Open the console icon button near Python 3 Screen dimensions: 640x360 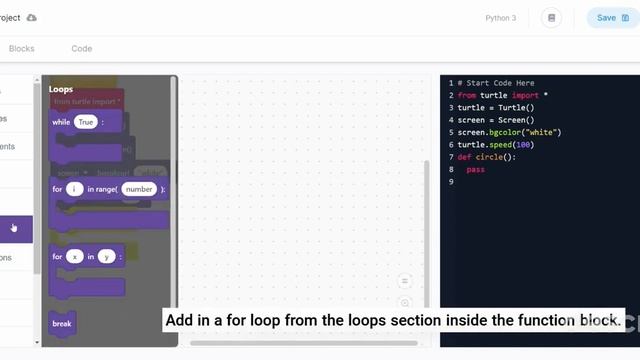551,18
